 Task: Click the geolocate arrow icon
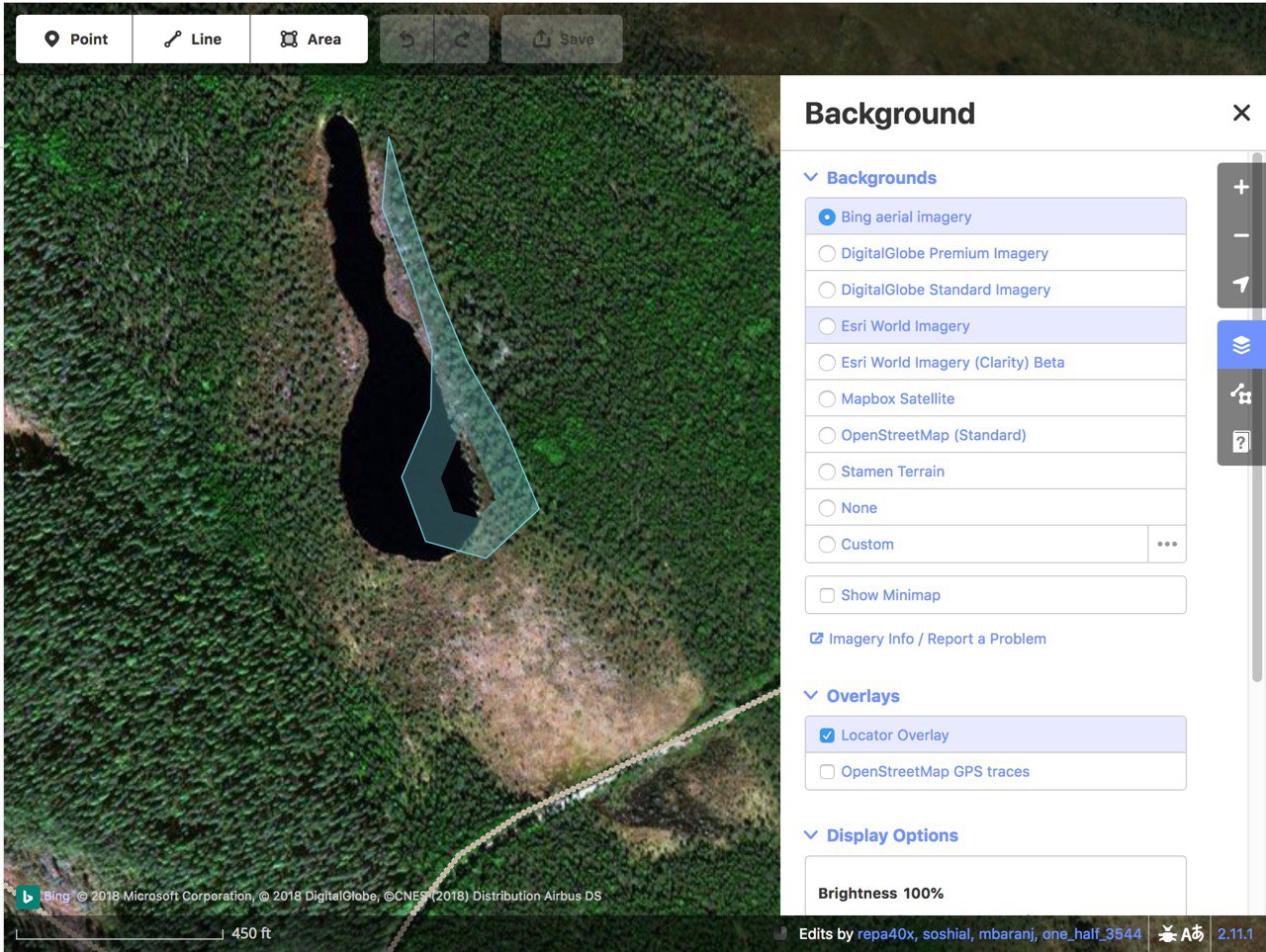coord(1241,284)
